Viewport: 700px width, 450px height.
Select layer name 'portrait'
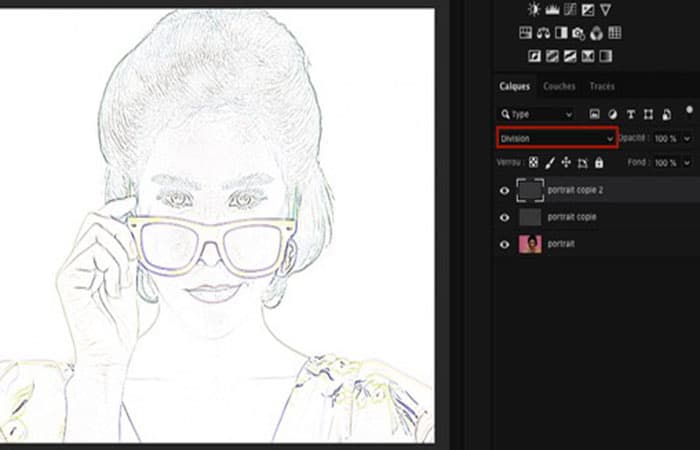tap(561, 244)
